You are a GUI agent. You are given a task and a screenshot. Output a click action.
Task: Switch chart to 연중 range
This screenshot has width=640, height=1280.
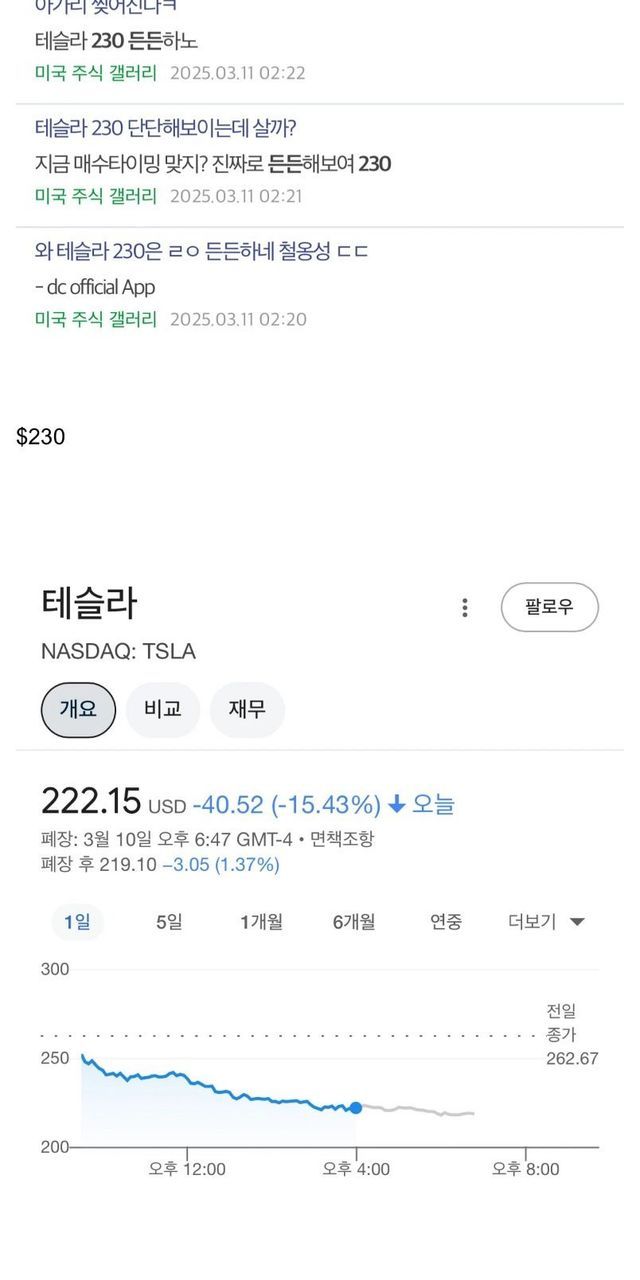click(x=446, y=922)
